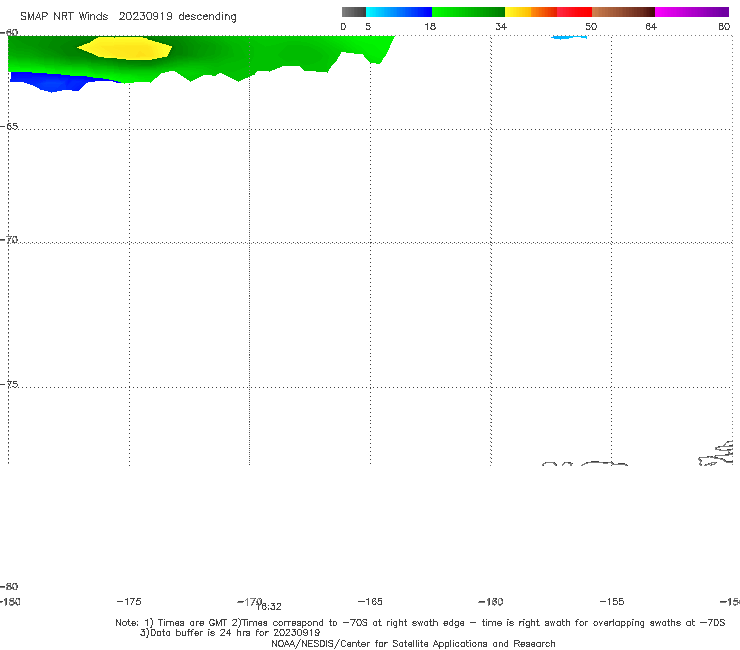Click the longitude label '-175'
The height and width of the screenshot is (650, 740).
coord(129,601)
